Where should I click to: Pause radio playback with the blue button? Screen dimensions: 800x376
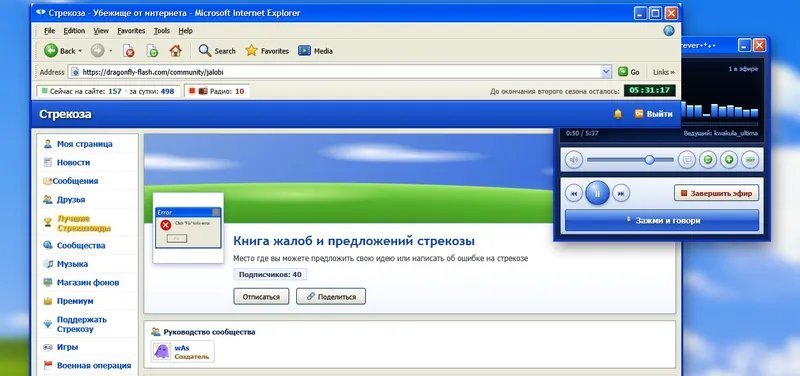[x=597, y=193]
